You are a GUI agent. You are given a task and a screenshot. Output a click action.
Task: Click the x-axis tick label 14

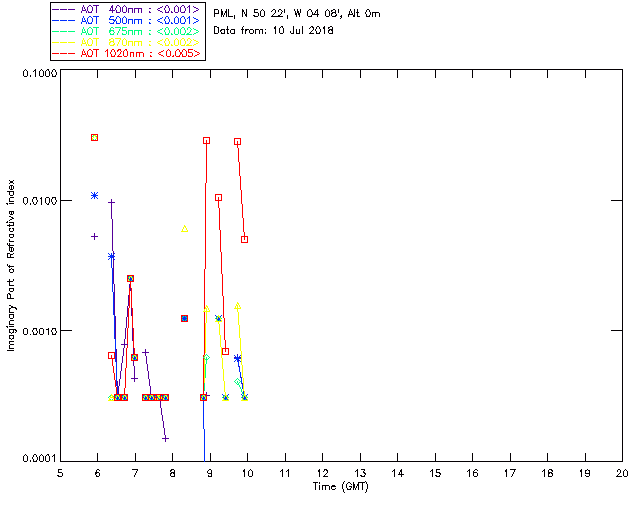tap(398, 473)
